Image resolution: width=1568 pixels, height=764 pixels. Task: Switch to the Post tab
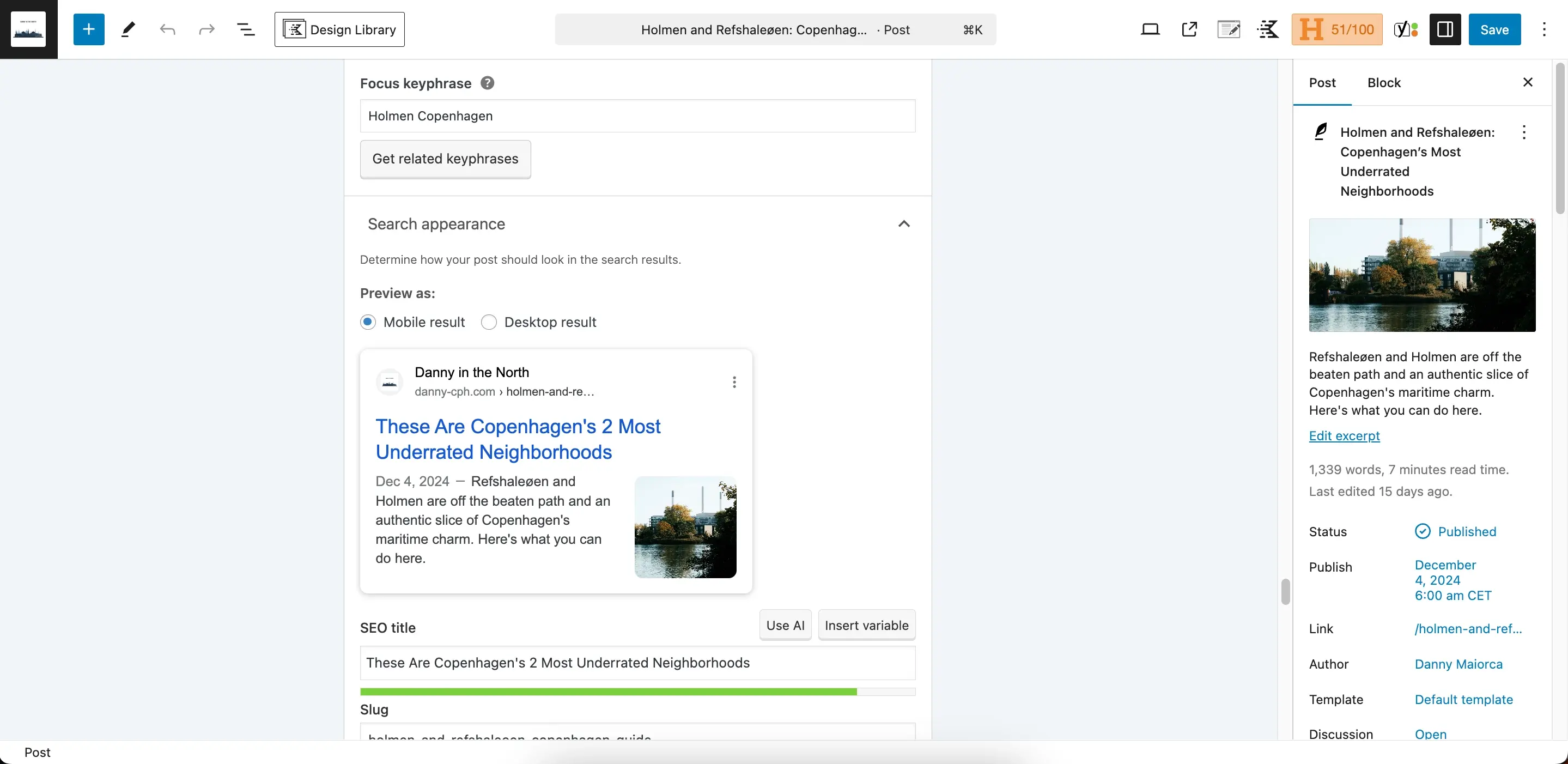tap(1322, 83)
